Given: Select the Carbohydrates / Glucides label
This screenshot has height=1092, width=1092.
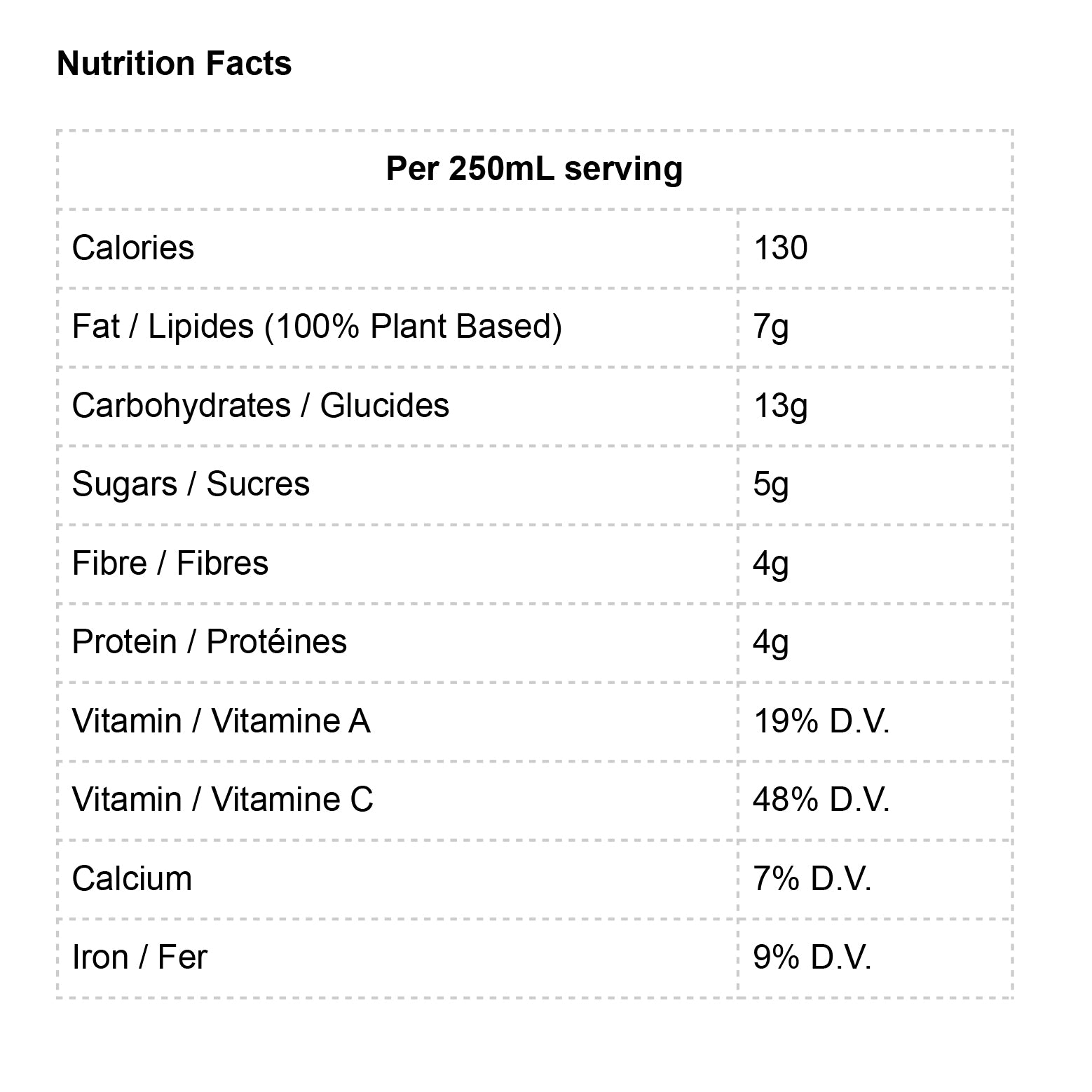Looking at the screenshot, I should pyautogui.click(x=260, y=406).
